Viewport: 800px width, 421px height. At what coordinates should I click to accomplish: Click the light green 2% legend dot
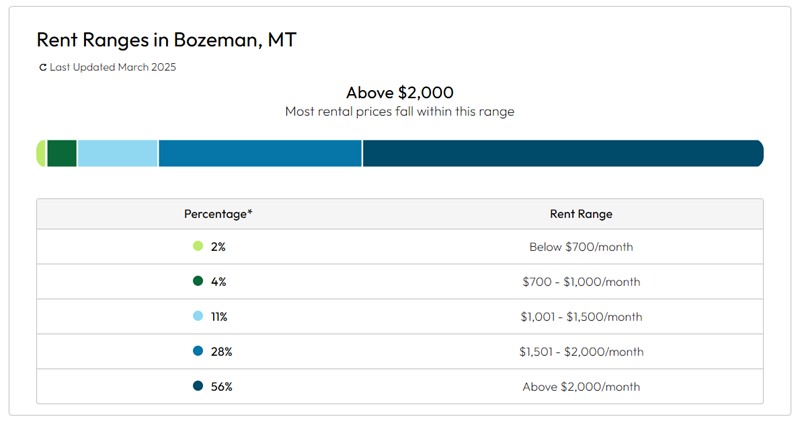coord(198,246)
